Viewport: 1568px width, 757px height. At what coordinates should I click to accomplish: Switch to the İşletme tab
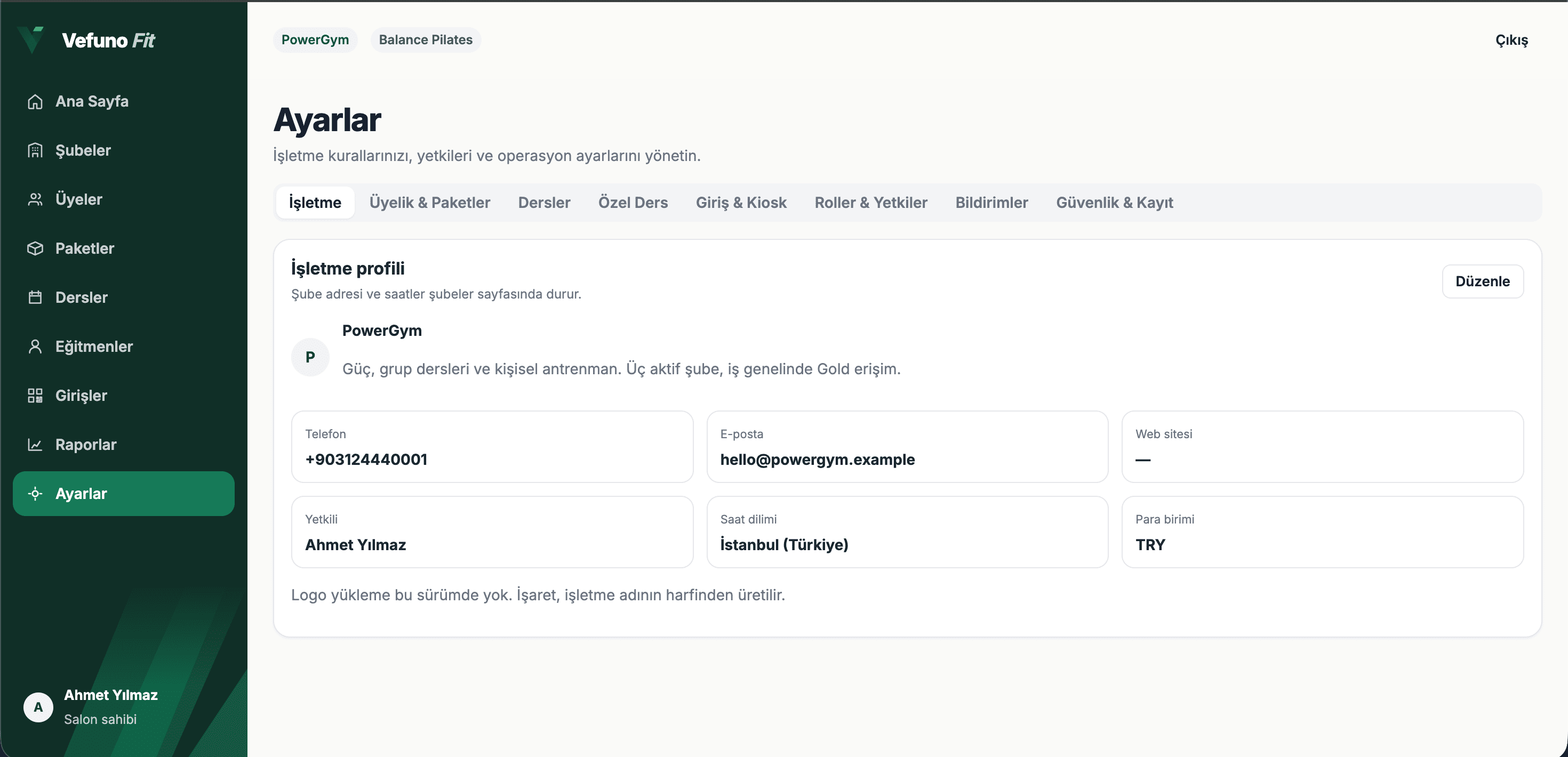(315, 203)
